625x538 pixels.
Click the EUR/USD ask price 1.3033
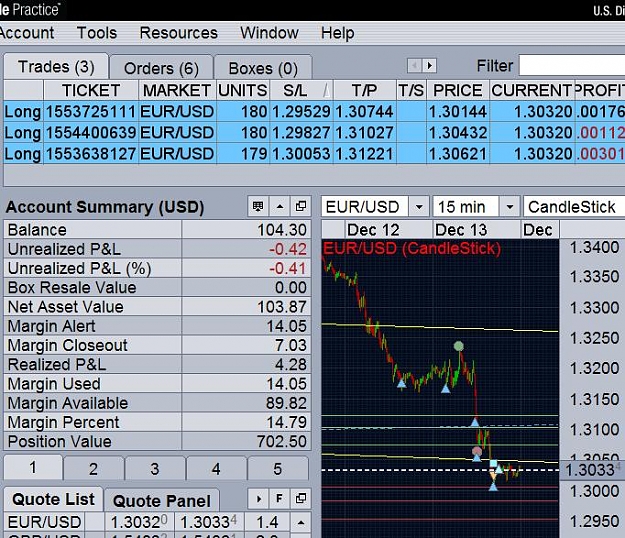(209, 522)
